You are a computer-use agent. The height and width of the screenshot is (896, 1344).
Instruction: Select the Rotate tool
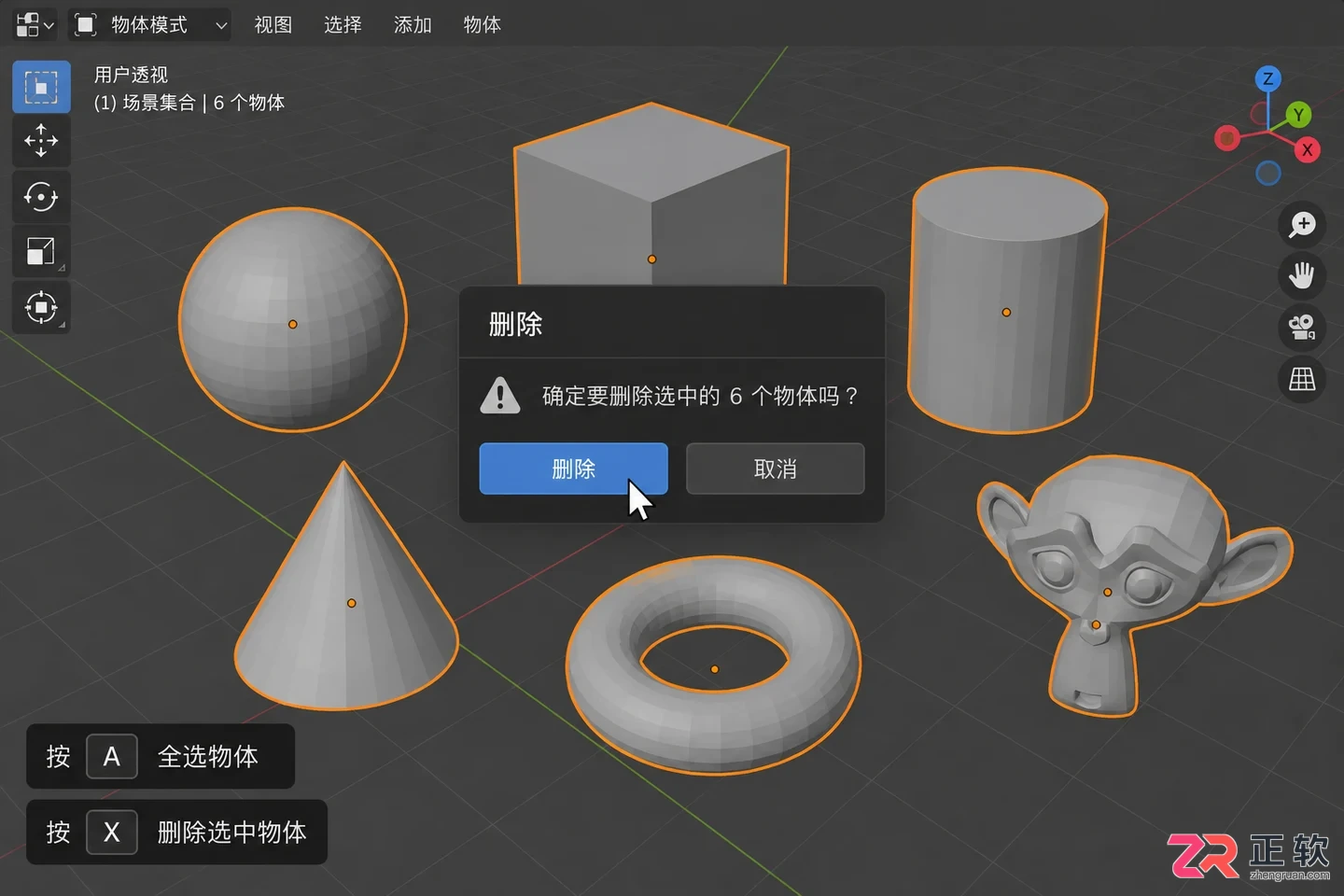41,196
